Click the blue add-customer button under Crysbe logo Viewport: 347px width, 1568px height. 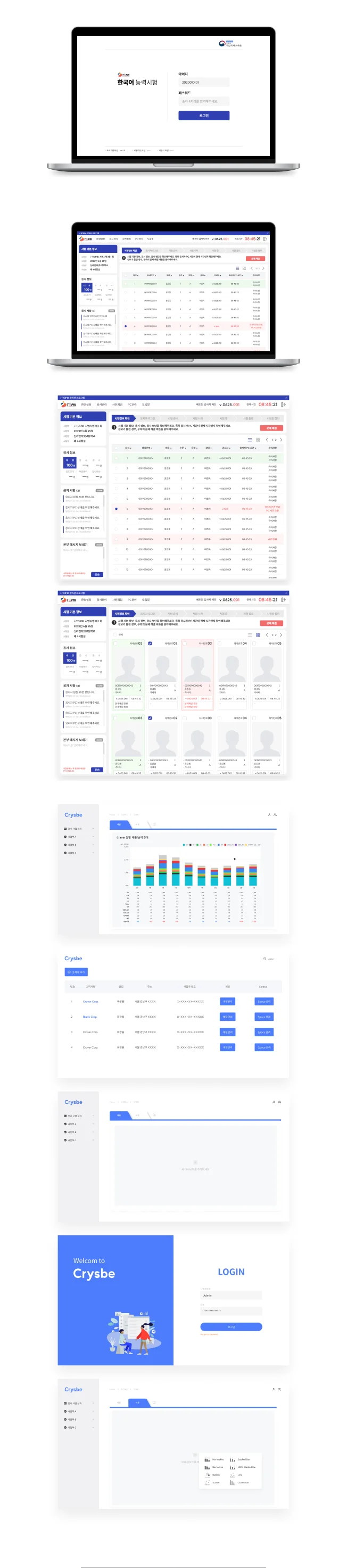coord(76,972)
